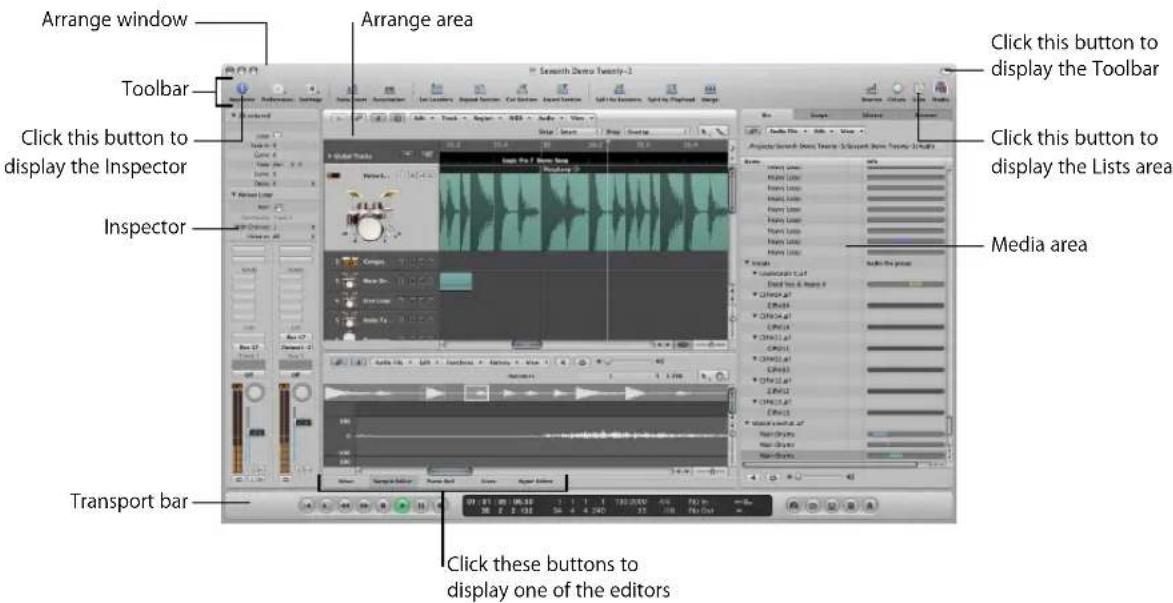Open the Arrange area View menu
Viewport: 1173px width, 603px height.
click(580, 117)
